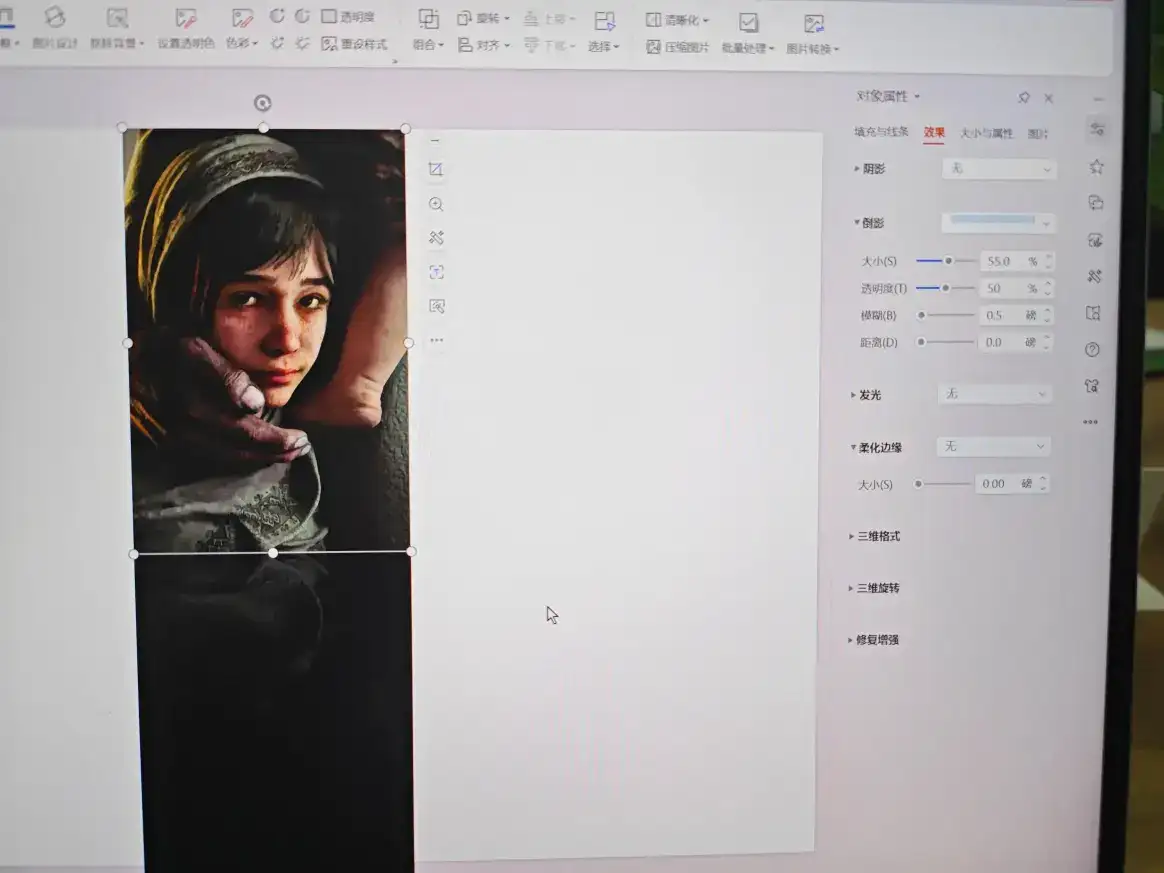This screenshot has height=873, width=1164.
Task: Click the distance 0.0 磅 value field
Action: click(x=1009, y=342)
